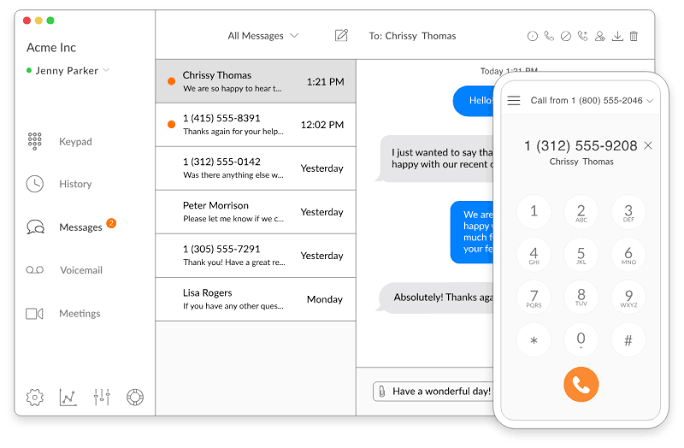Open conversation with 1 (305) 555-7291

pos(256,256)
